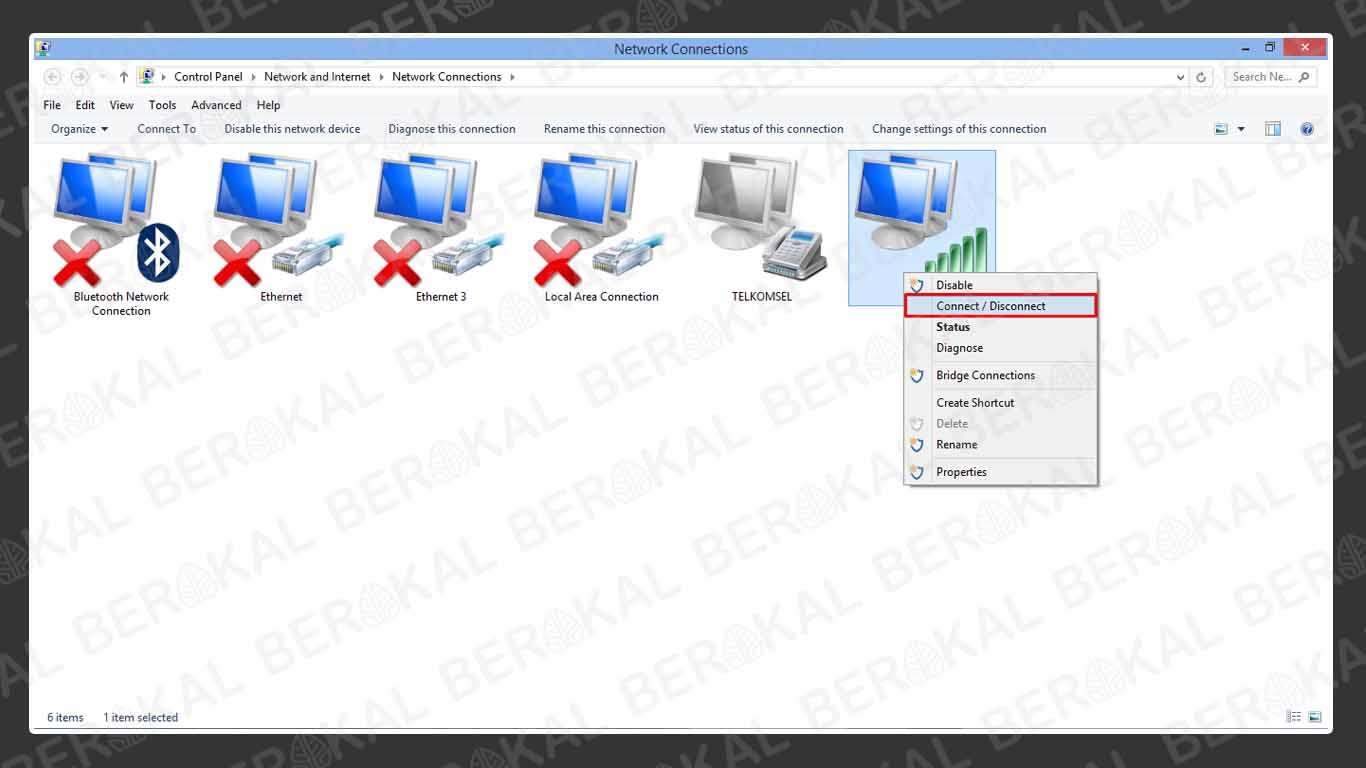Click the window system icon in title bar

[43, 48]
